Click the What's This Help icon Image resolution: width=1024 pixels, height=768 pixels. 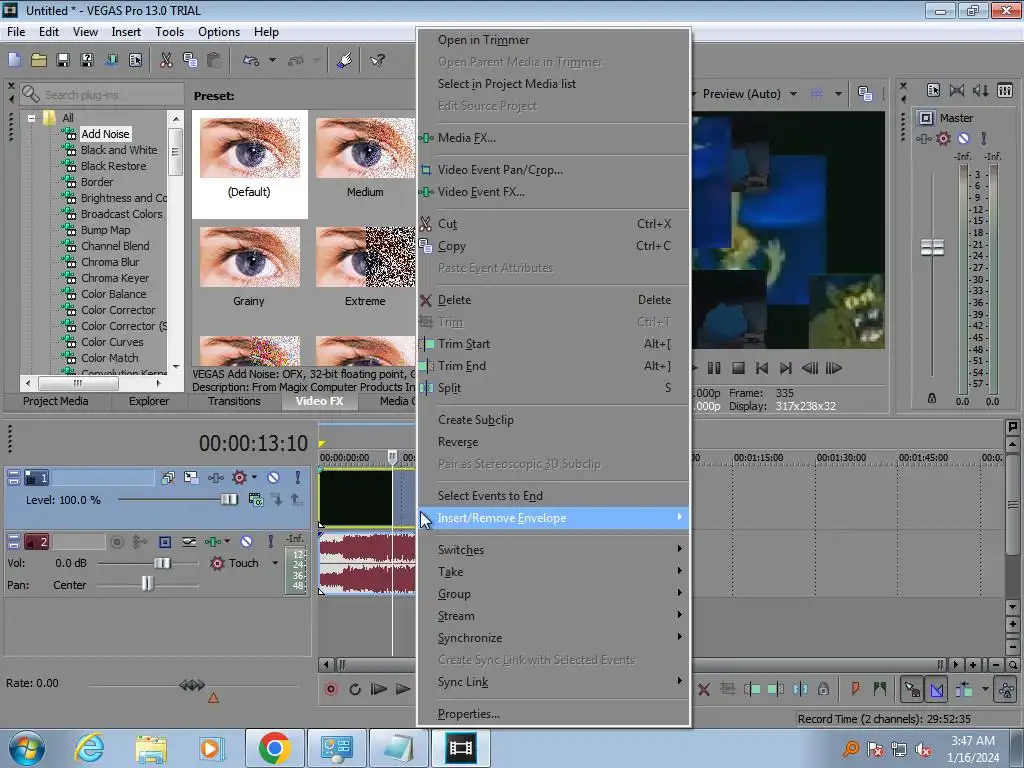click(378, 60)
